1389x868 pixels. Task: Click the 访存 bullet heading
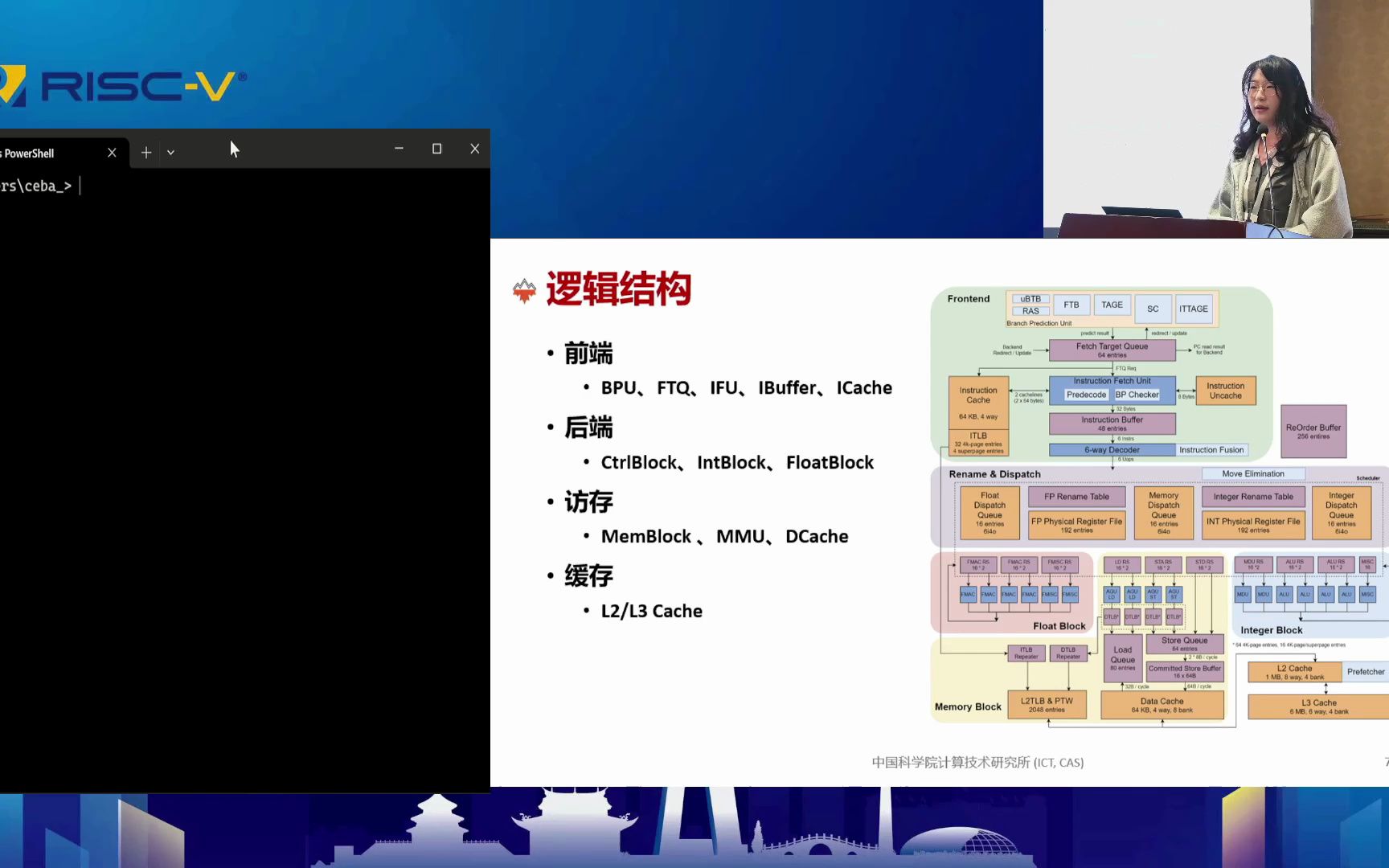click(x=588, y=502)
